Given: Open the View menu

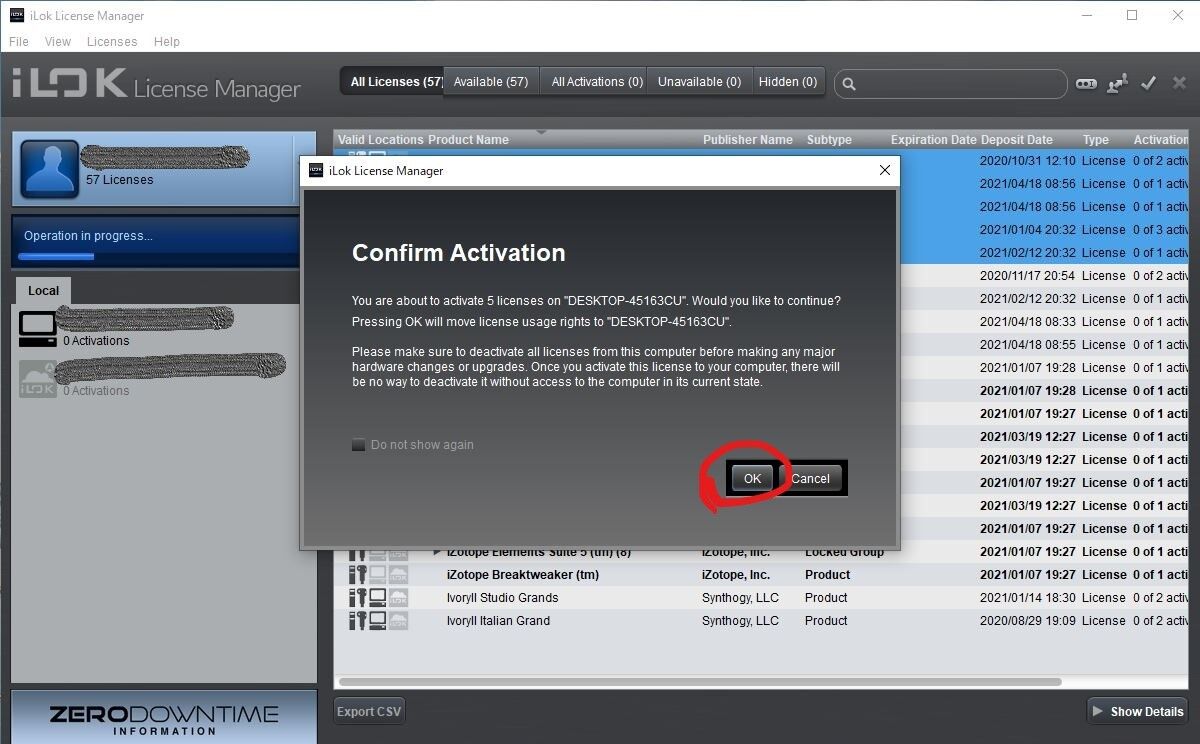Looking at the screenshot, I should [58, 42].
